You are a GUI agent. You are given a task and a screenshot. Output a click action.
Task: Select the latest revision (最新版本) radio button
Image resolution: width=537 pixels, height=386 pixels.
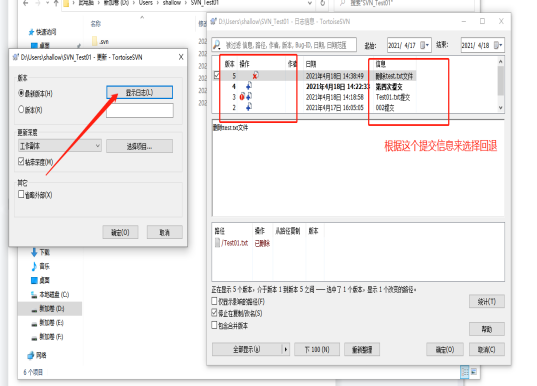coord(21,93)
